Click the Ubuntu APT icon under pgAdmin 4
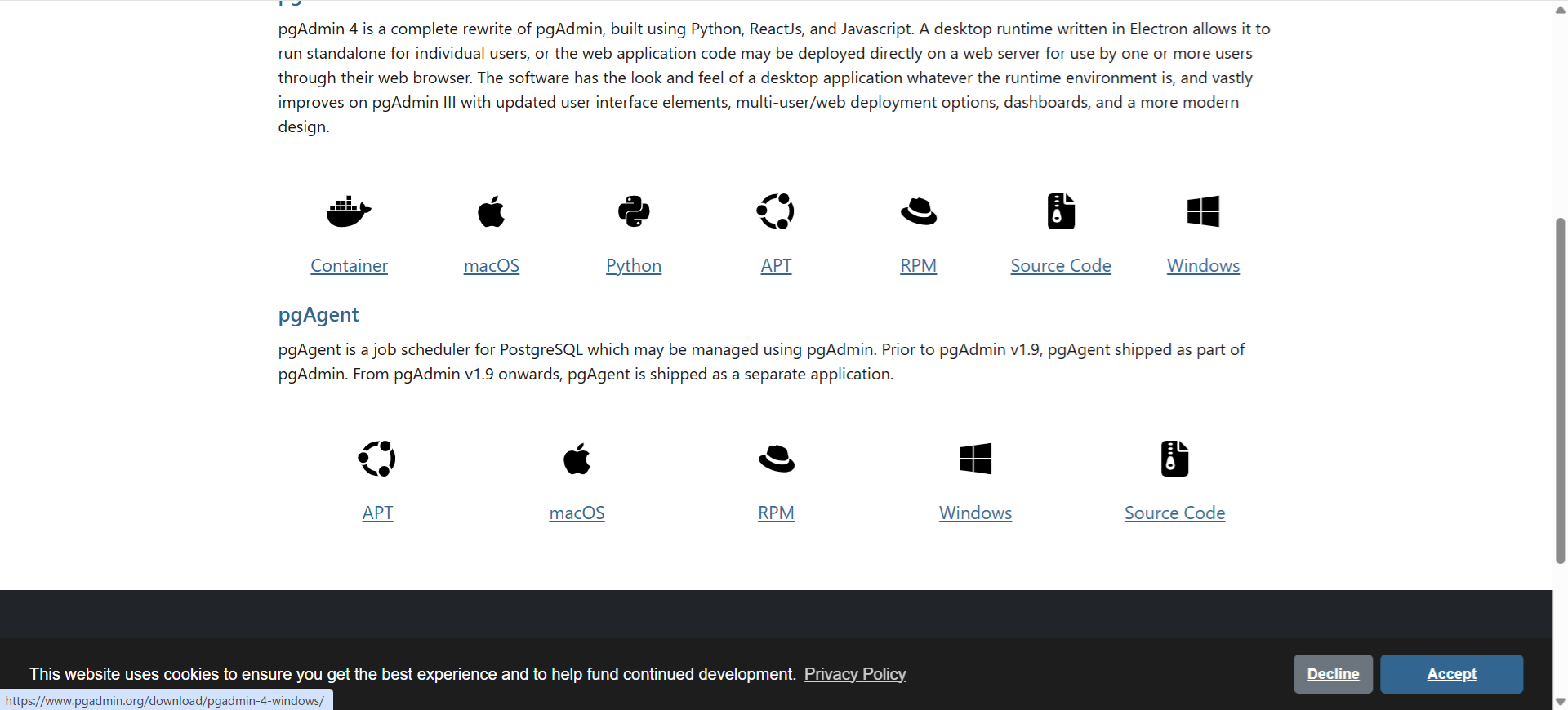This screenshot has width=1568, height=710. (776, 211)
